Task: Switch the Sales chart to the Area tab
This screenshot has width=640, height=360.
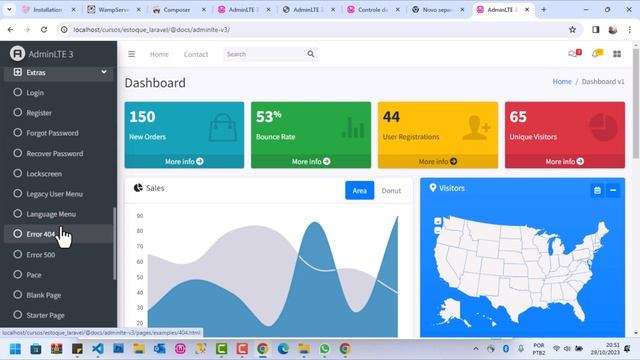Action: pos(360,191)
